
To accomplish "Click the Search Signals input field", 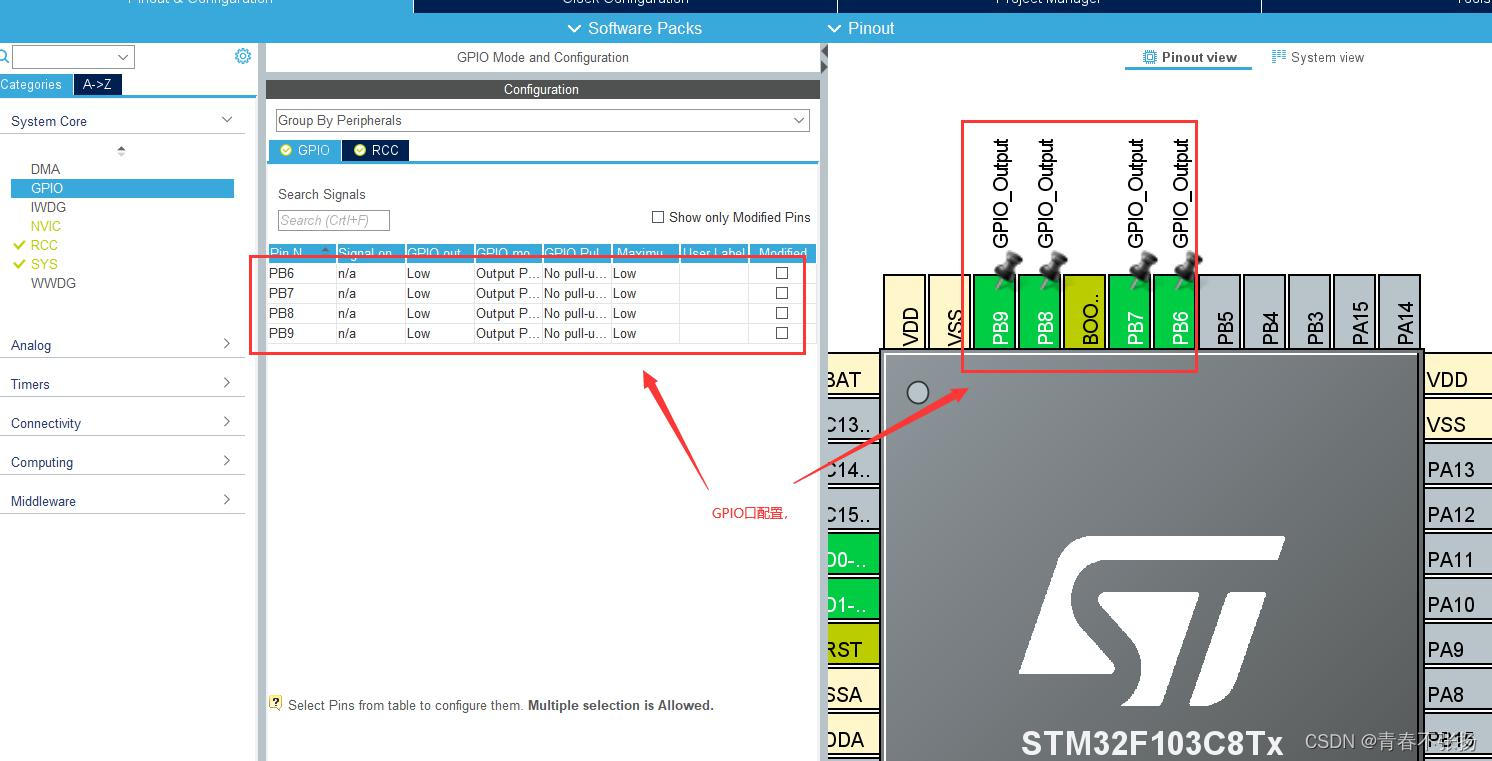I will coord(333,220).
